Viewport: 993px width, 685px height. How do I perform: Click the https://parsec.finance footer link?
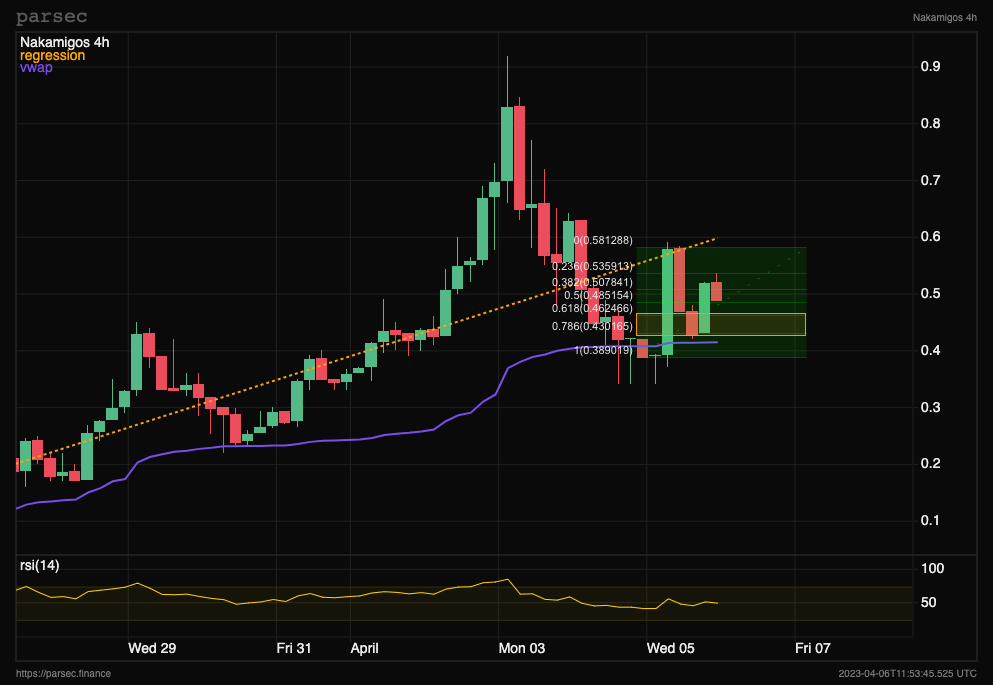[x=63, y=674]
